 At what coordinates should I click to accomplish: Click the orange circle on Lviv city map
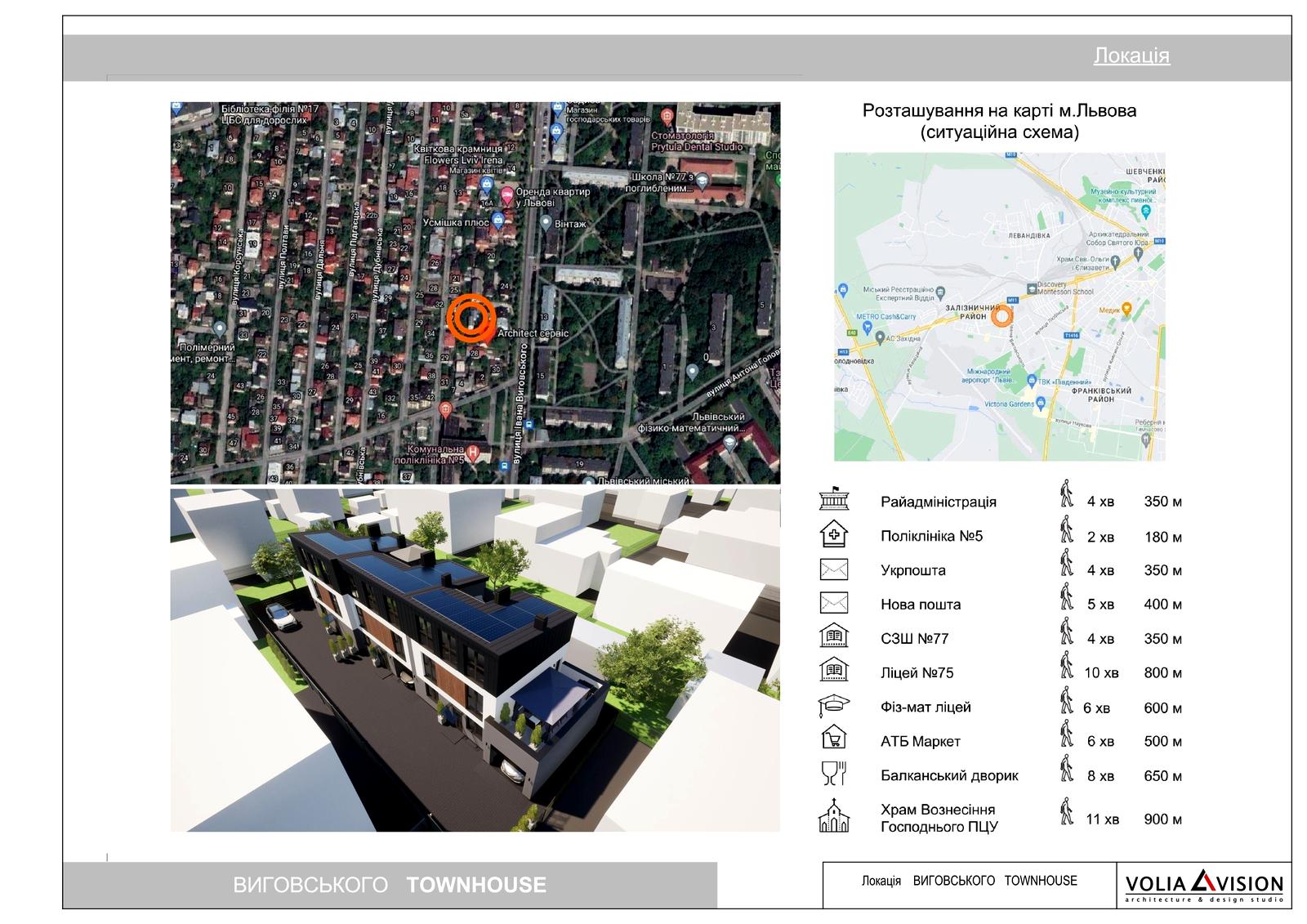point(1001,316)
